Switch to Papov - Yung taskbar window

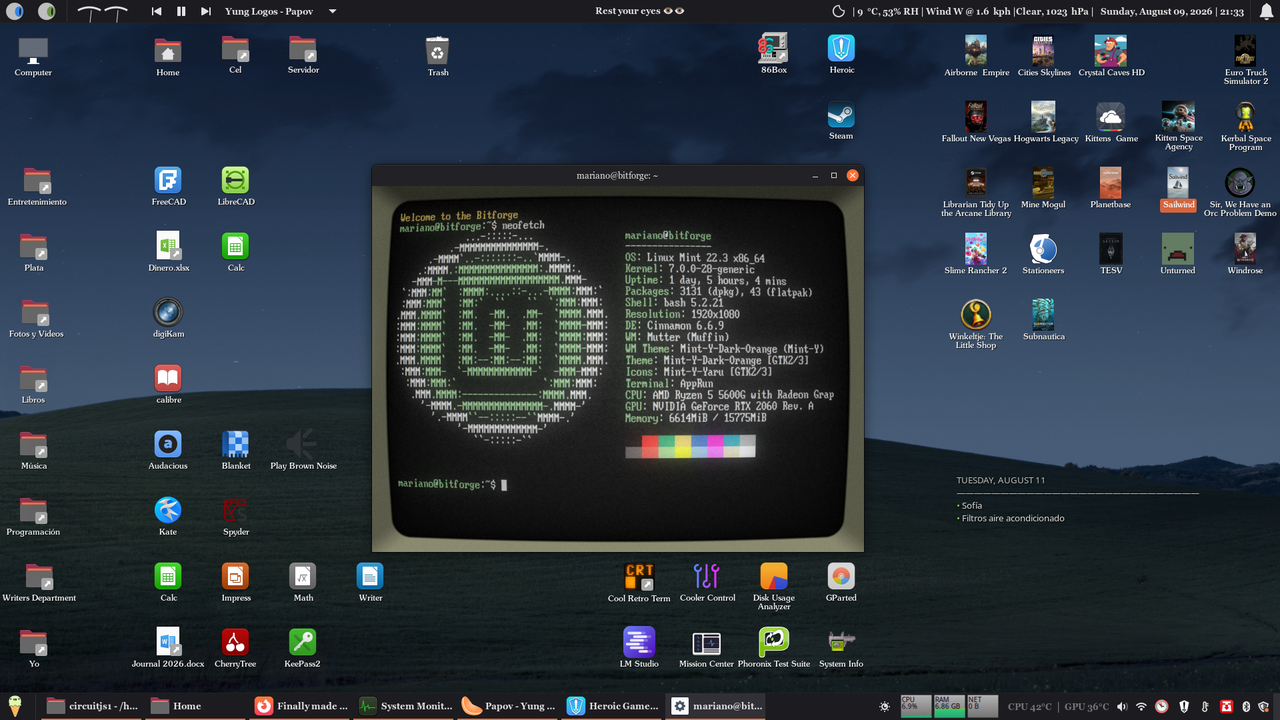pos(507,706)
